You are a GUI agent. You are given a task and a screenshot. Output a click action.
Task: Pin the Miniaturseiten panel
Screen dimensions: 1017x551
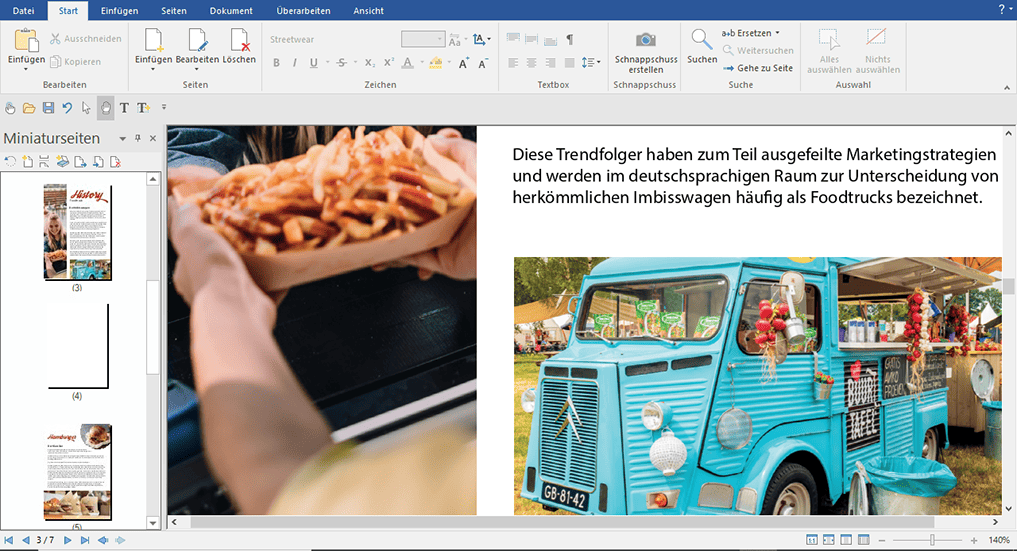[x=138, y=139]
